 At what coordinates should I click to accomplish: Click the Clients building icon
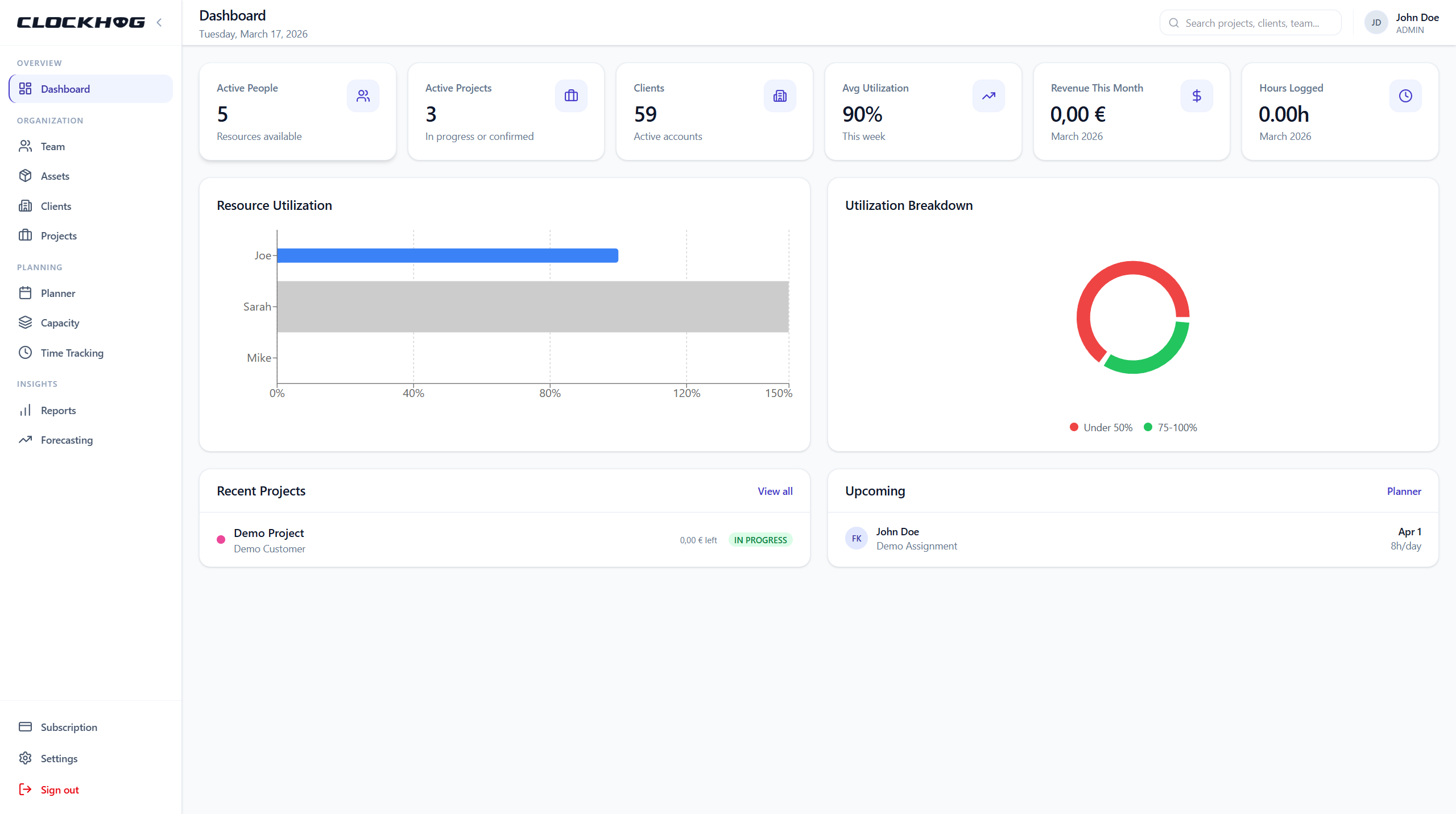780,96
